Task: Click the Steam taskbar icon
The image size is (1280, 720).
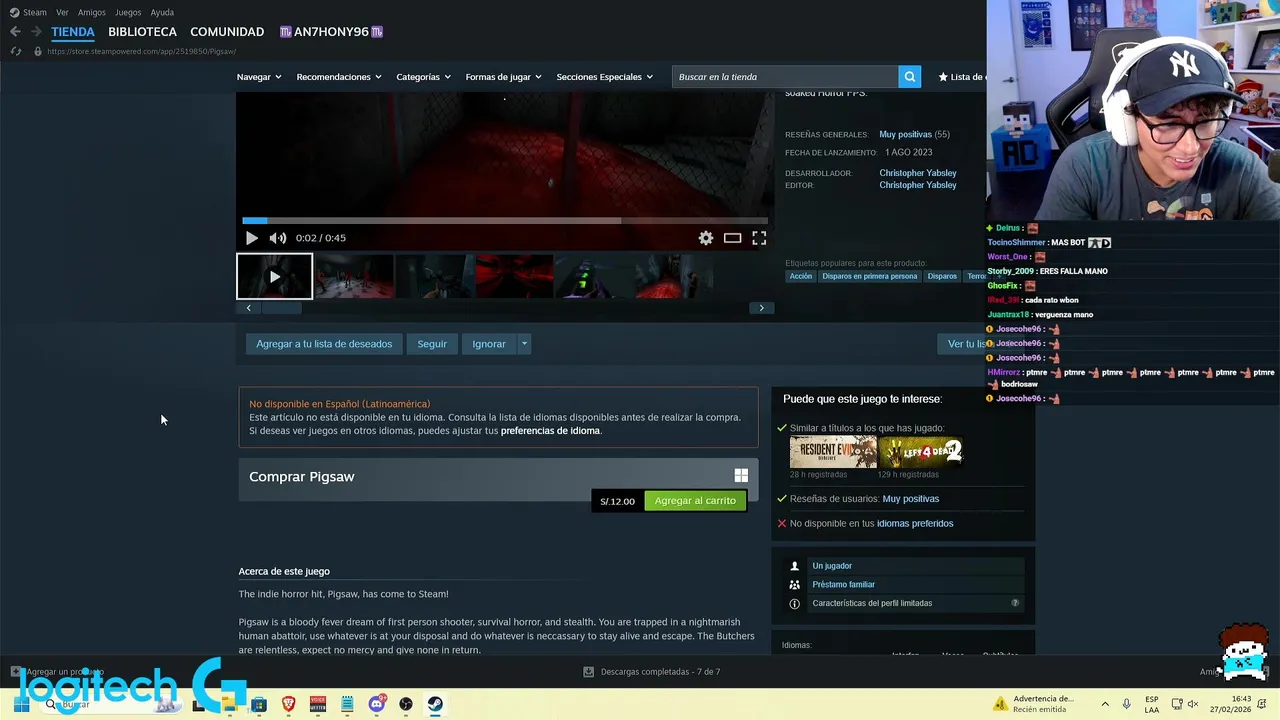Action: pos(435,705)
